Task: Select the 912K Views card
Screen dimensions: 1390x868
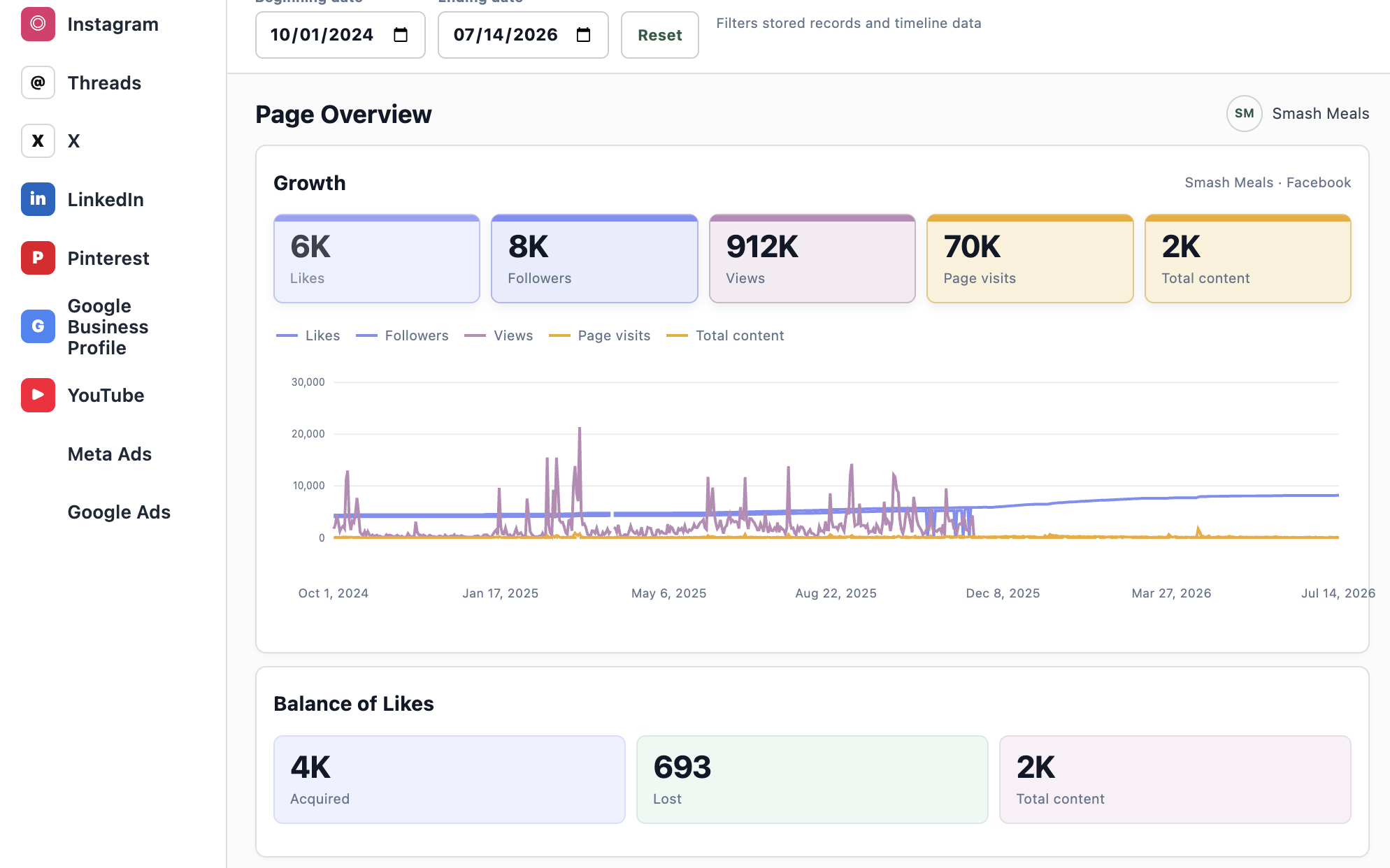Action: tap(812, 259)
